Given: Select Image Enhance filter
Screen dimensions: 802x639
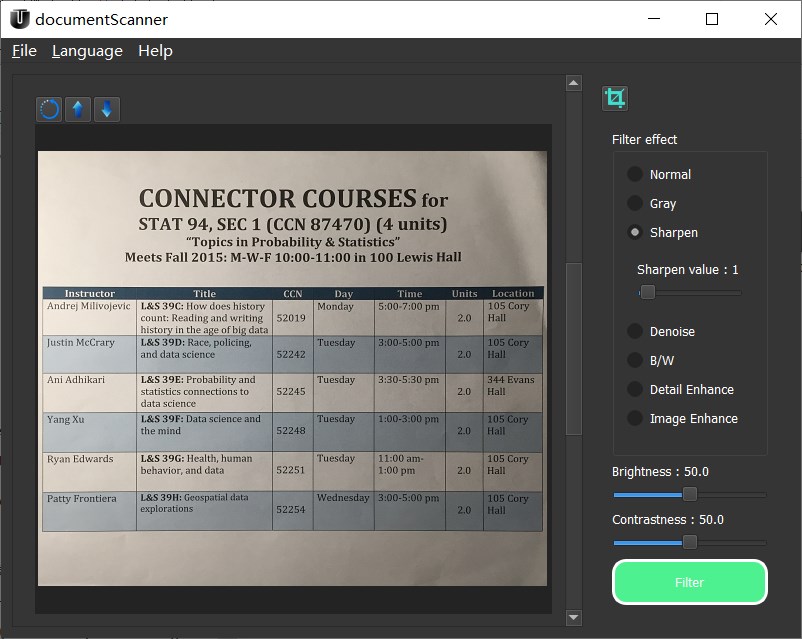Looking at the screenshot, I should coord(682,418).
